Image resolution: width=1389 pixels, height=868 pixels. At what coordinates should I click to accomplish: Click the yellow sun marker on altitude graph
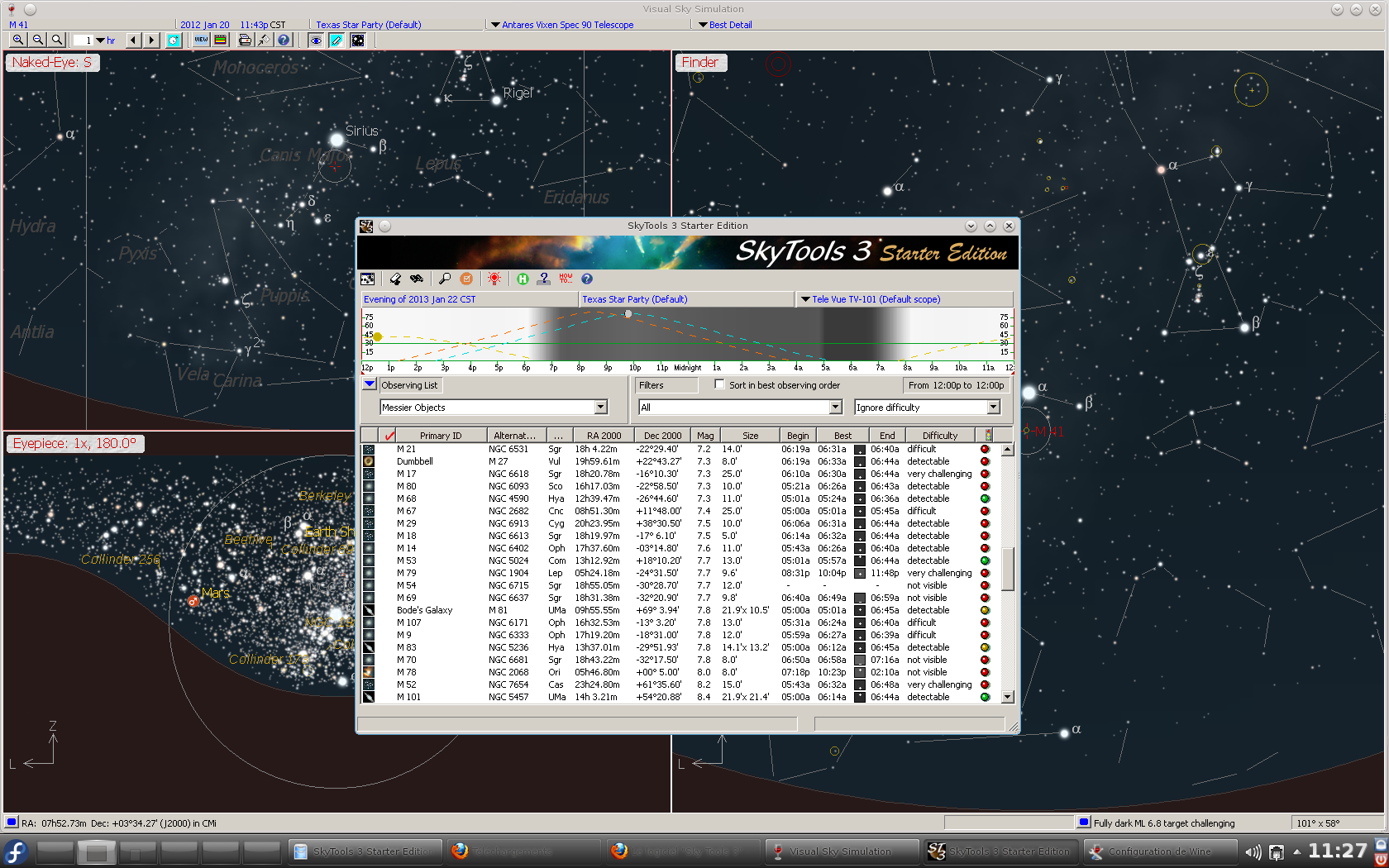378,336
